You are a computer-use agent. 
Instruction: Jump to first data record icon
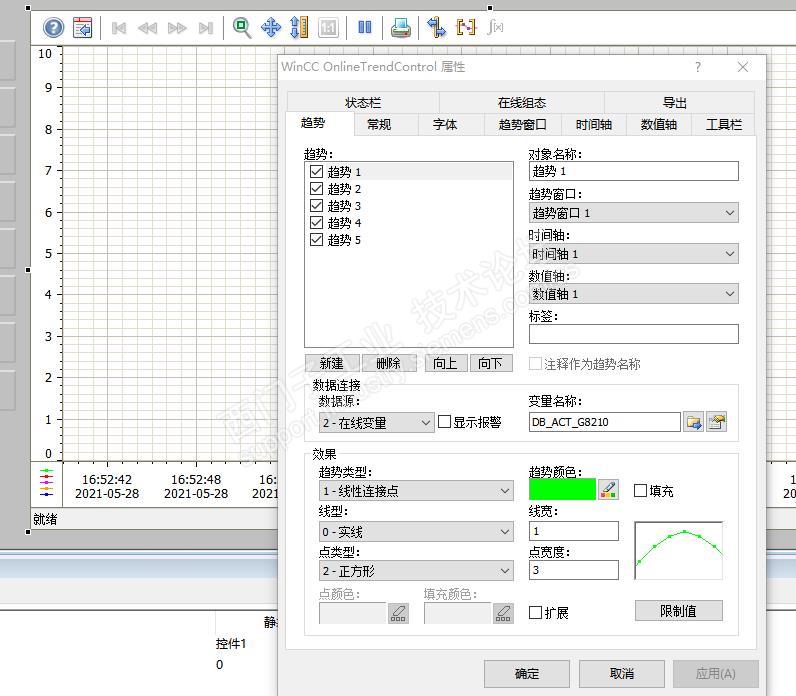[x=118, y=27]
